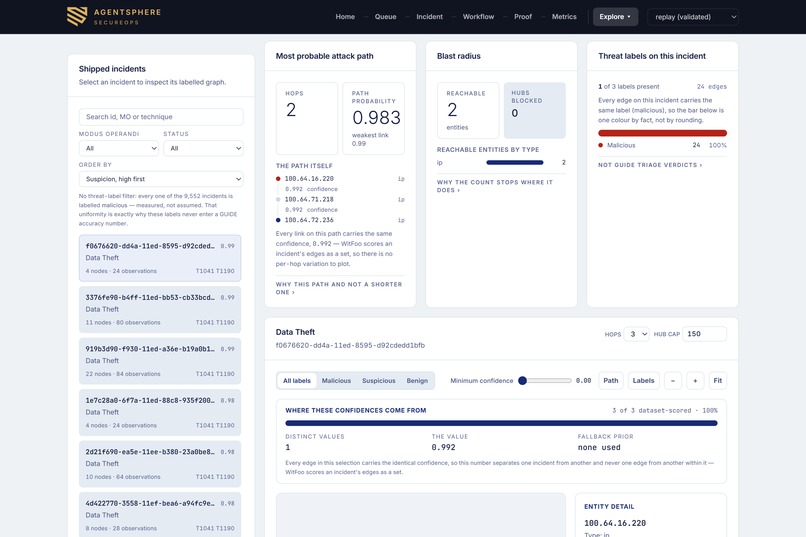This screenshot has height=537, width=806.
Task: Select the All labels filter tab
Action: [x=297, y=381]
